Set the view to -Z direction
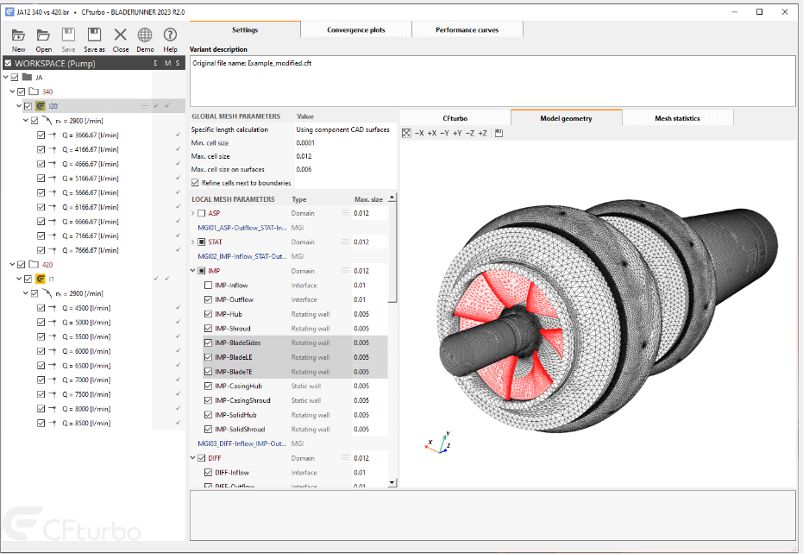Screen dimensions: 805x555 tap(470, 133)
